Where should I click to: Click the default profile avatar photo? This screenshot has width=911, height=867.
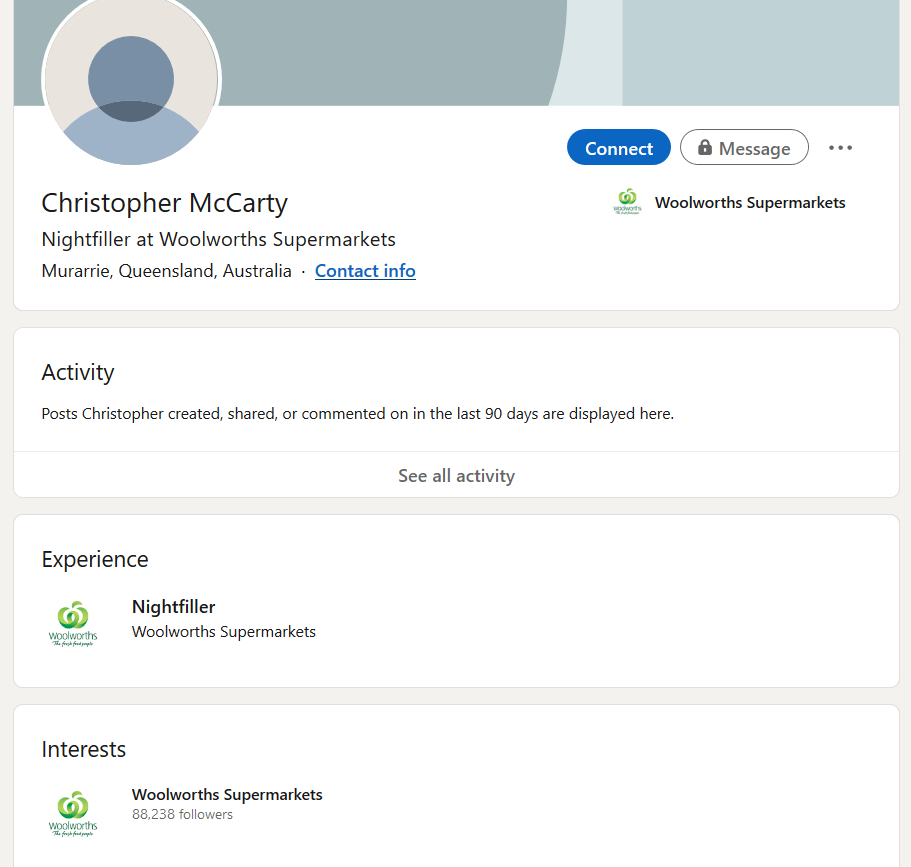click(x=131, y=80)
